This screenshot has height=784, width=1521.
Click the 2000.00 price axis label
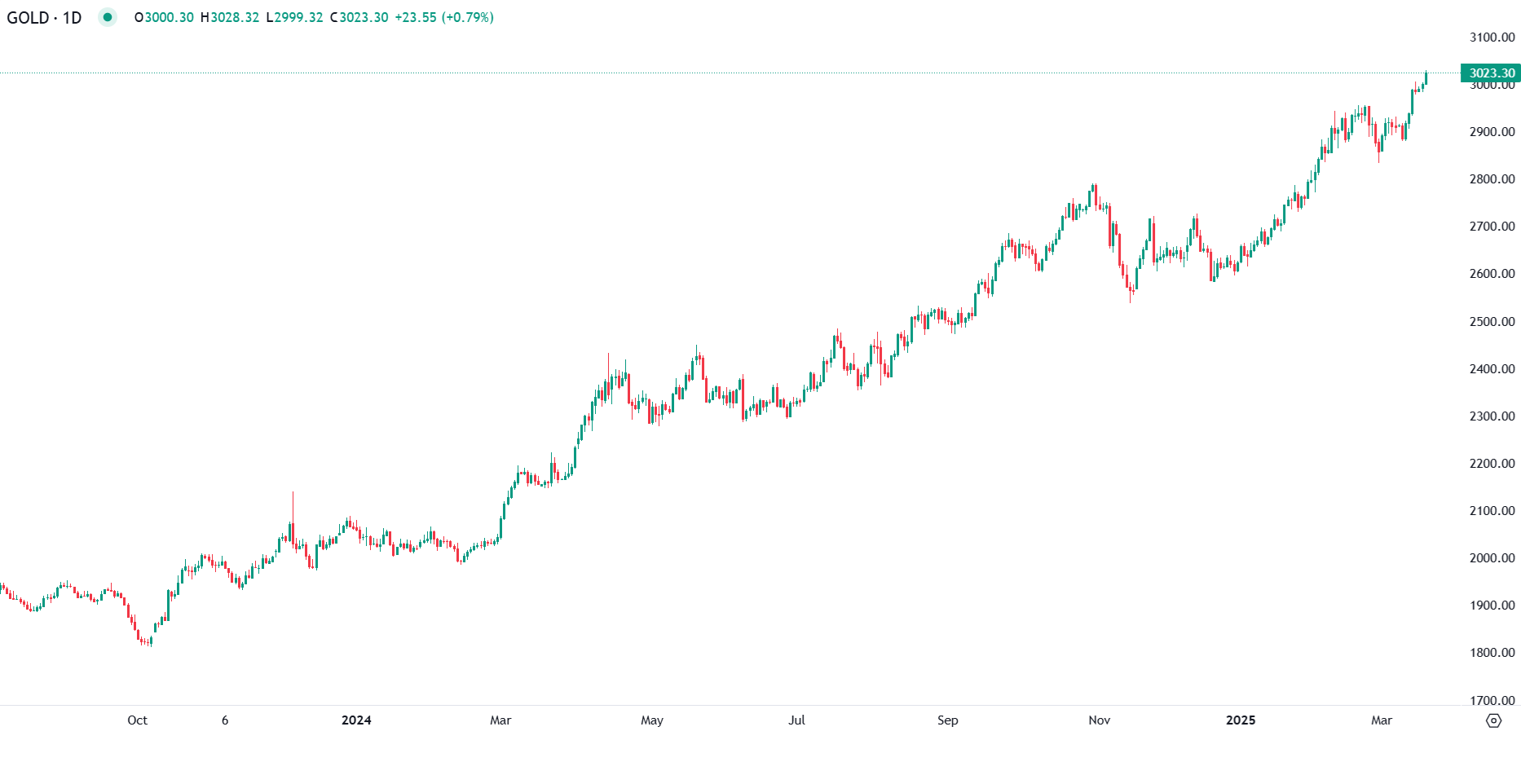tap(1492, 558)
